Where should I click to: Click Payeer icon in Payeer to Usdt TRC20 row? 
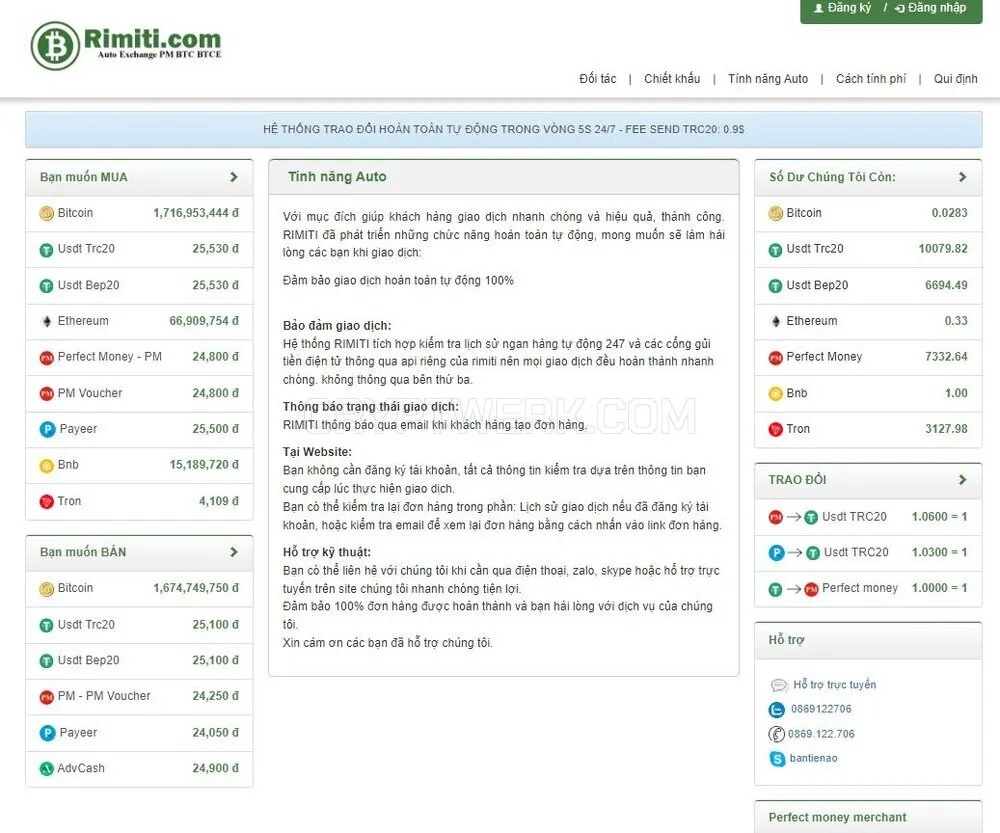(776, 553)
